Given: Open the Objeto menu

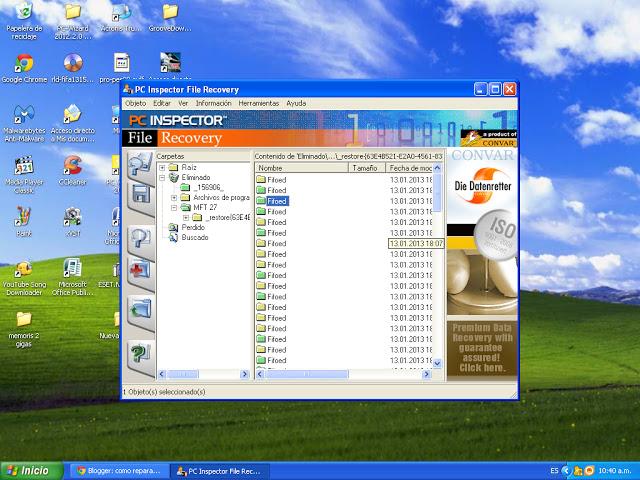Looking at the screenshot, I should (135, 103).
